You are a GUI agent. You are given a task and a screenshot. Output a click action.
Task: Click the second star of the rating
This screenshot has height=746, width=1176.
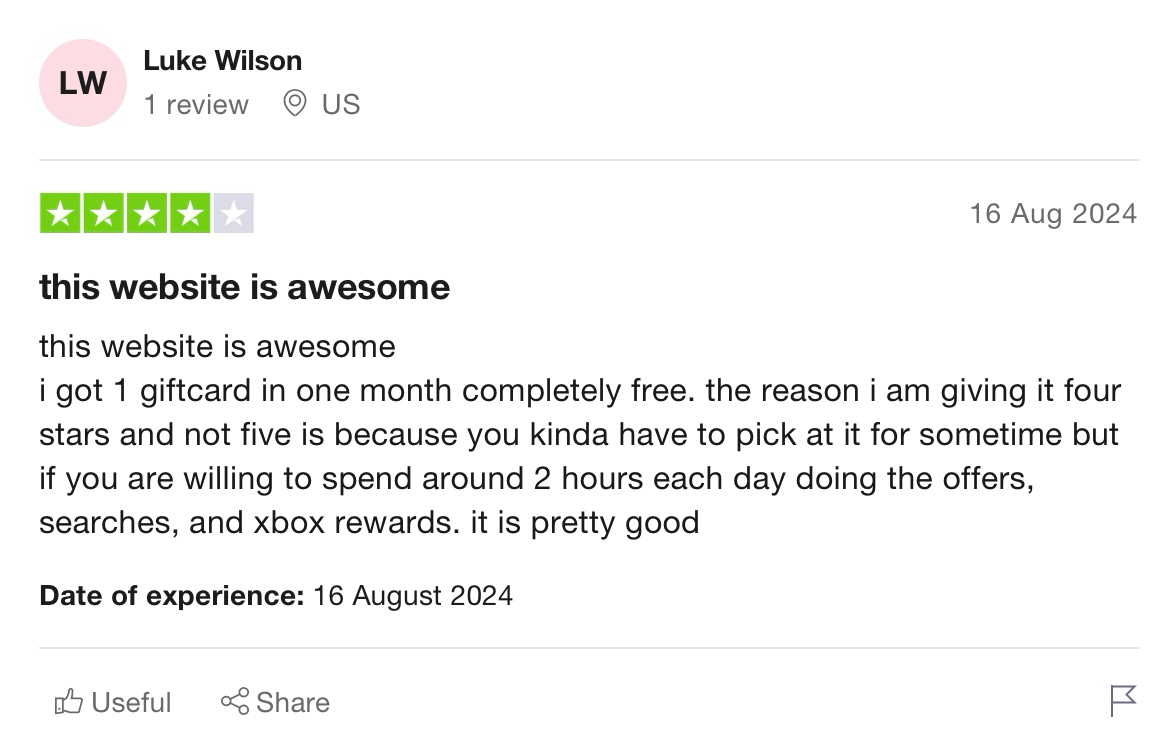(103, 212)
